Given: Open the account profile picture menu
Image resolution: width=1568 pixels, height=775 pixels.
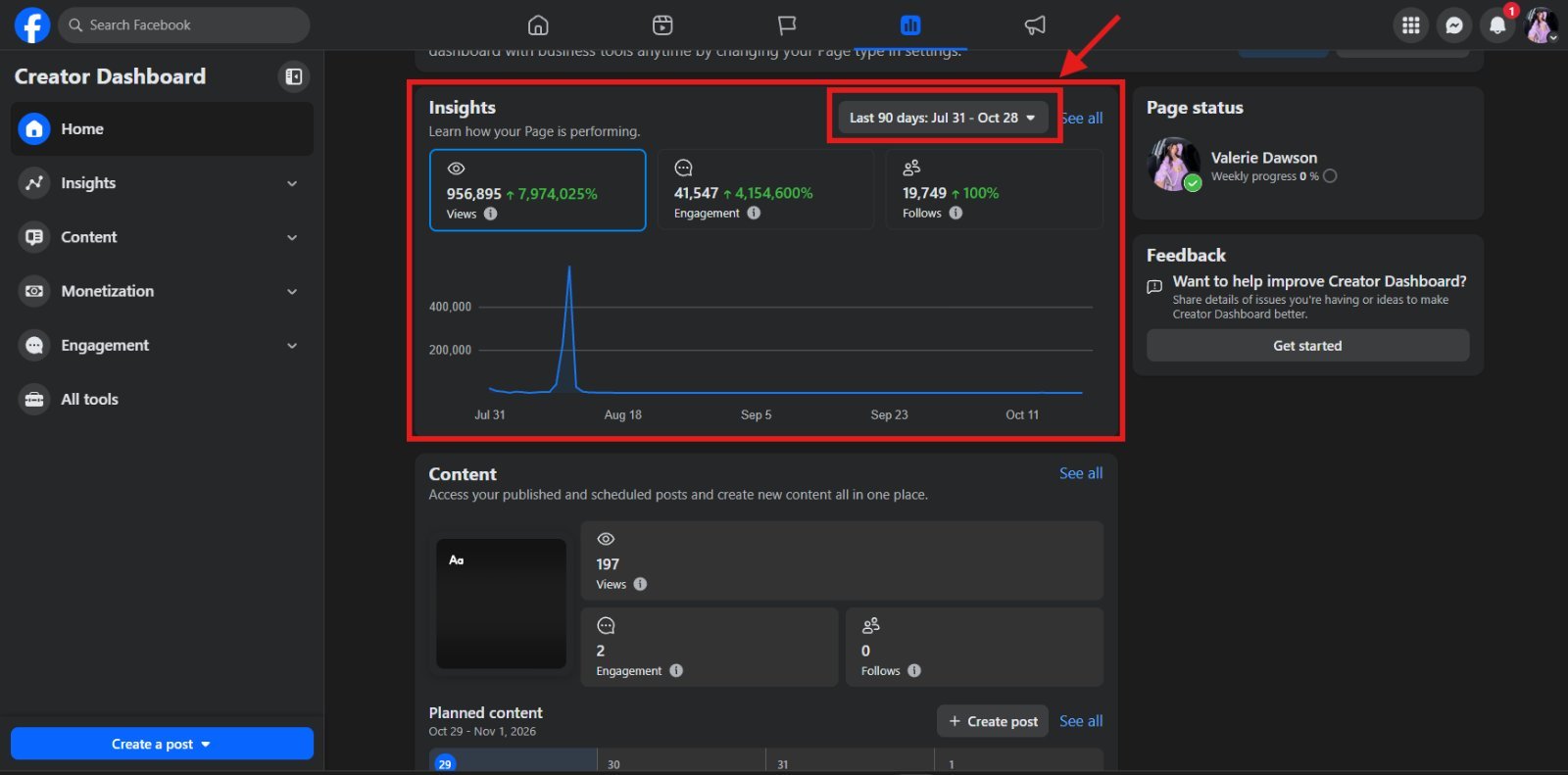Looking at the screenshot, I should pyautogui.click(x=1542, y=25).
